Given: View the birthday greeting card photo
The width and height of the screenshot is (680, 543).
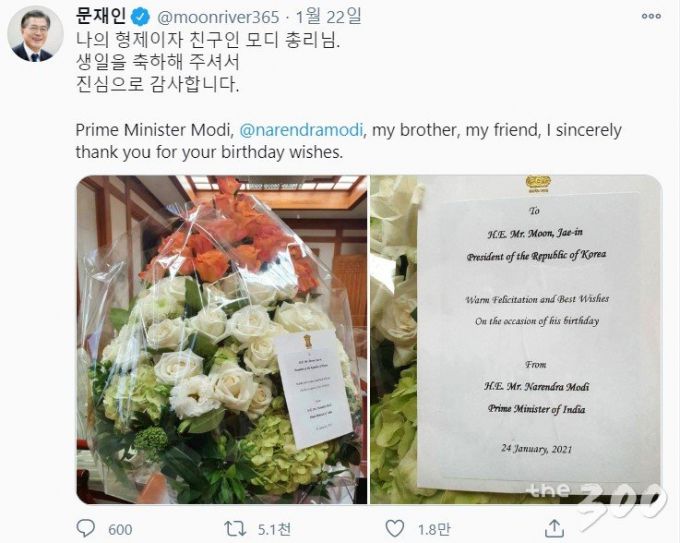Looking at the screenshot, I should pos(516,340).
